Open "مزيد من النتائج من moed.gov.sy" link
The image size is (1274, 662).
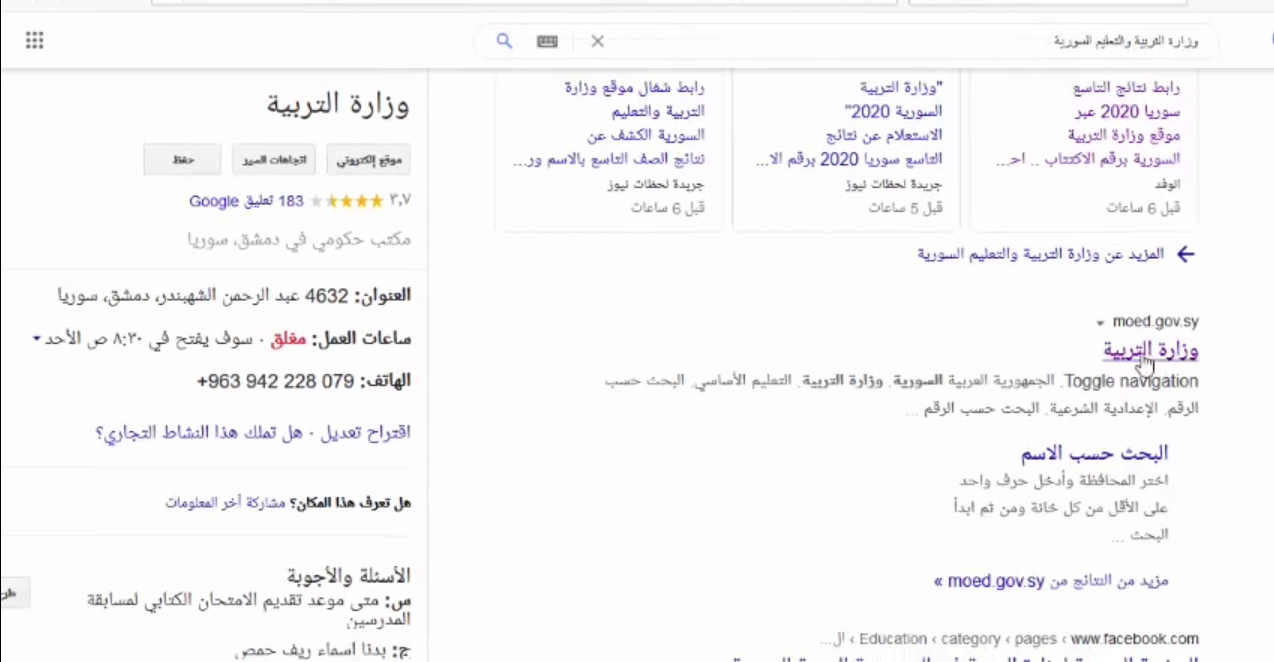(x=1051, y=581)
